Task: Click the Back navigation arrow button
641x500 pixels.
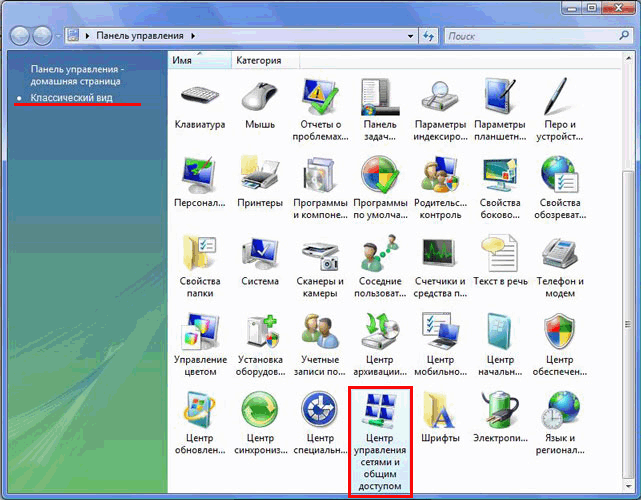Action: (x=22, y=36)
